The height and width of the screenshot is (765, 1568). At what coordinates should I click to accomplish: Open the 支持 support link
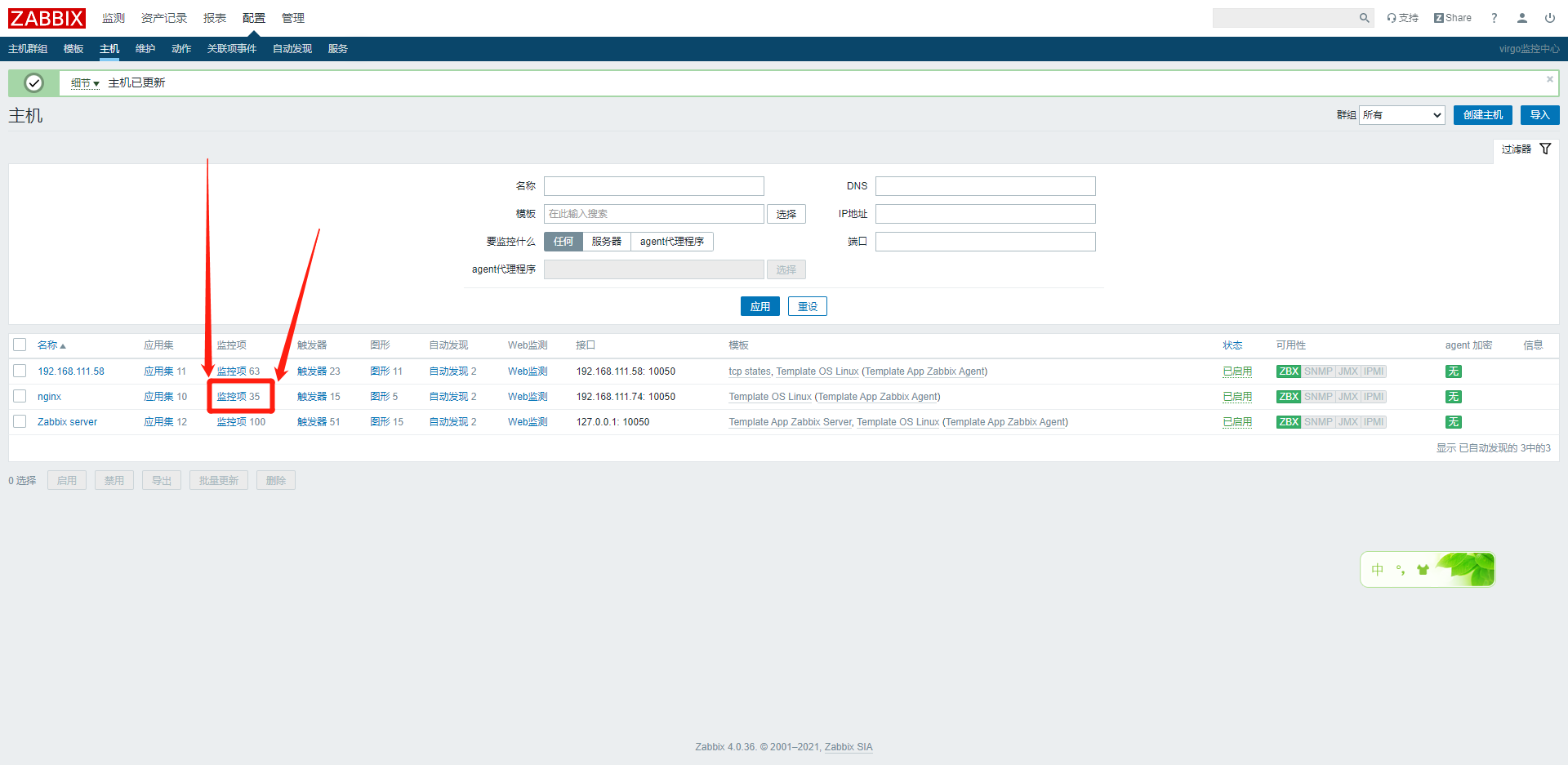(x=1402, y=18)
